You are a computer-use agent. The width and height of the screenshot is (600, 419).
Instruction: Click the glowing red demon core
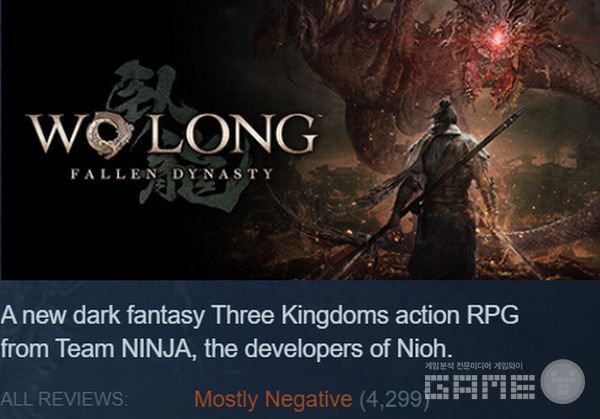tap(497, 37)
